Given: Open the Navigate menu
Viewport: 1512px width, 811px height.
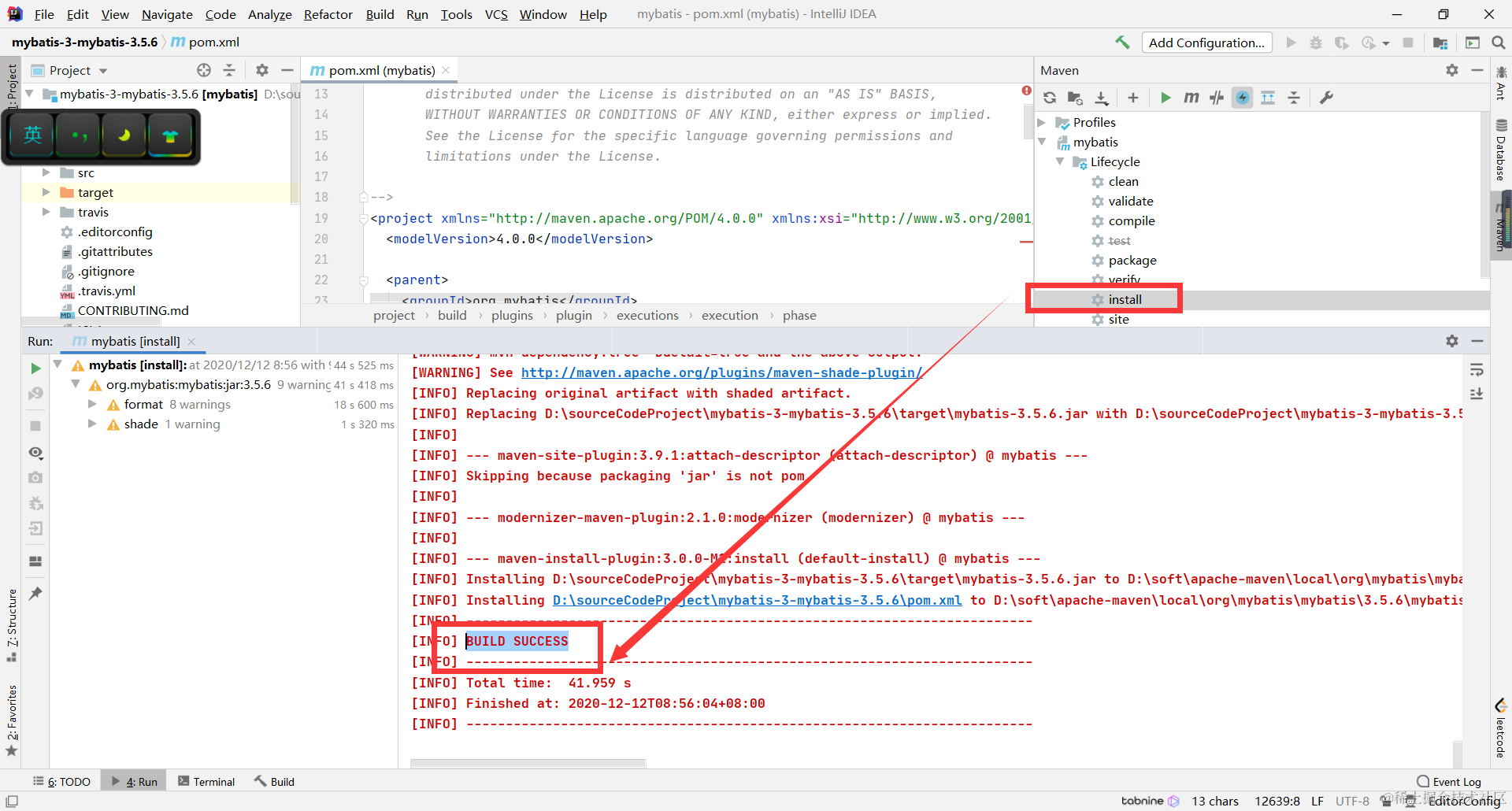Looking at the screenshot, I should pyautogui.click(x=167, y=14).
